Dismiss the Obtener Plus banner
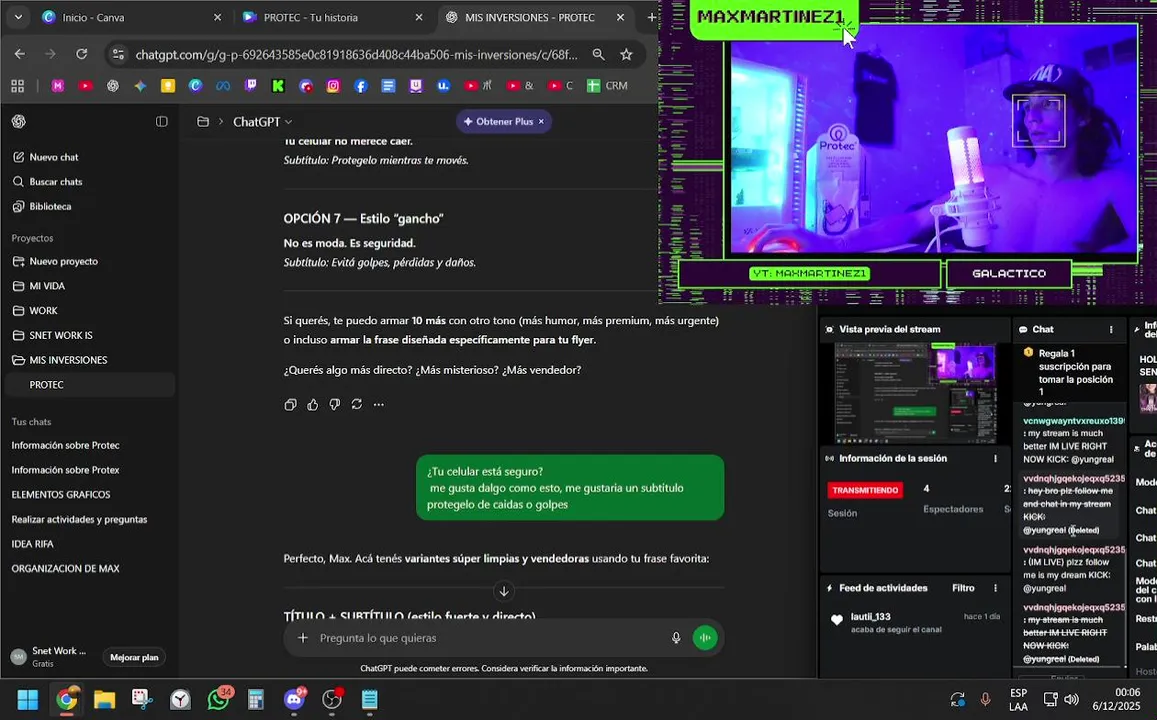The width and height of the screenshot is (1157, 720). [x=541, y=122]
